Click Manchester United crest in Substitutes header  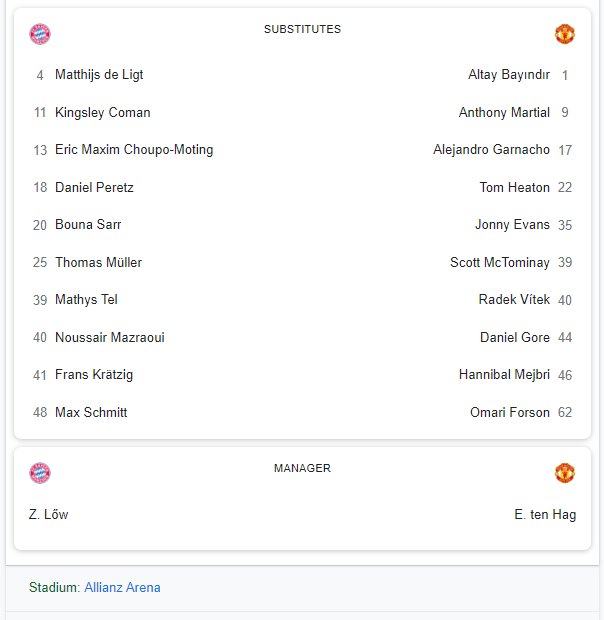click(565, 34)
